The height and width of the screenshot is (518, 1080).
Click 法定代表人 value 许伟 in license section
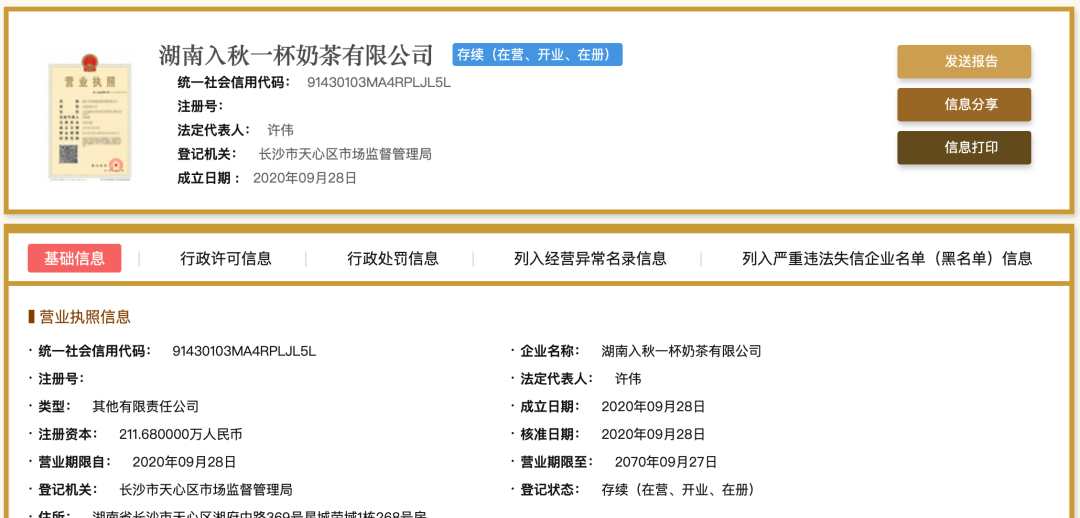click(x=628, y=379)
